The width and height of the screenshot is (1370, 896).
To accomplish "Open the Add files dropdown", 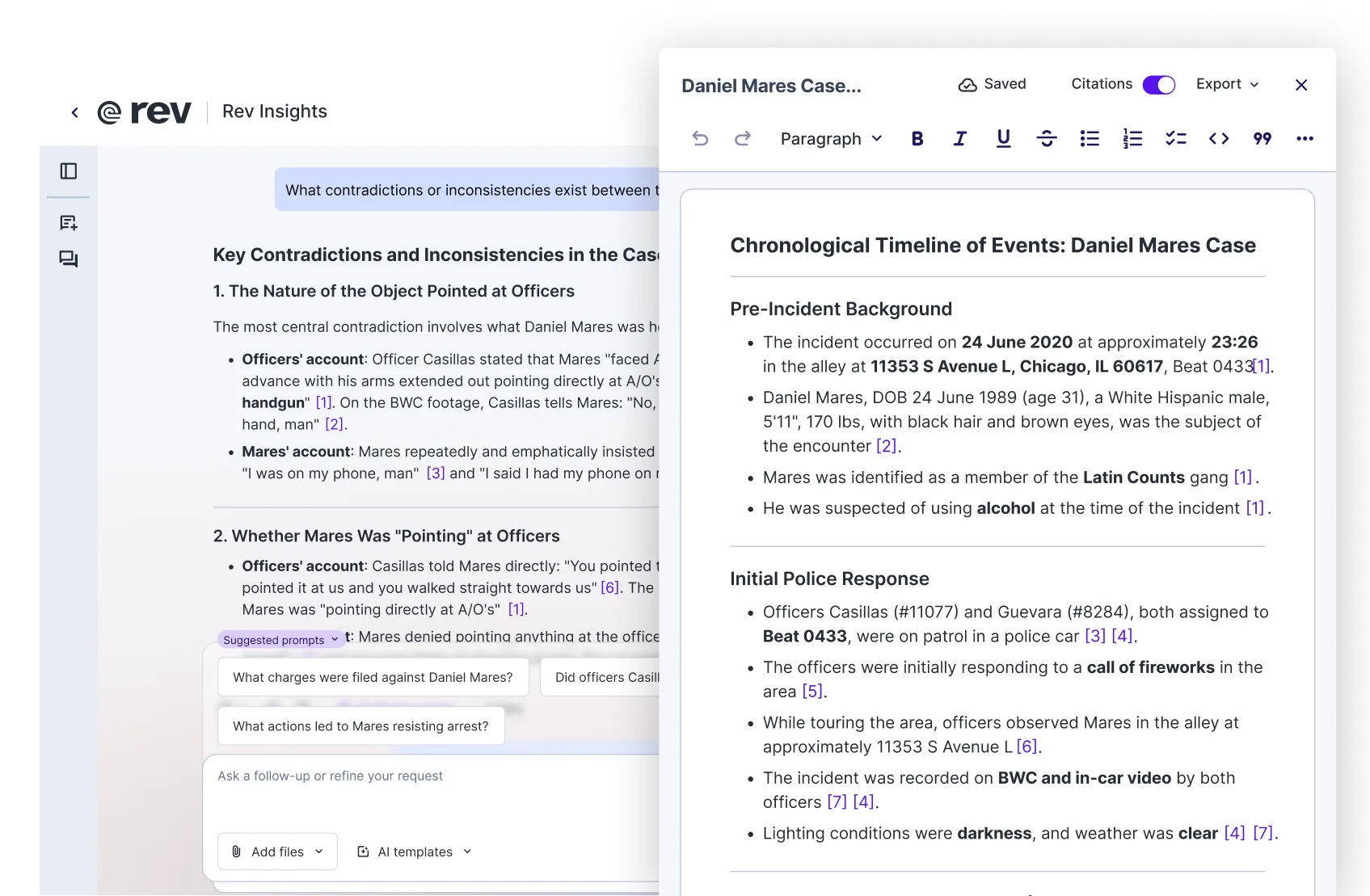I will click(277, 852).
